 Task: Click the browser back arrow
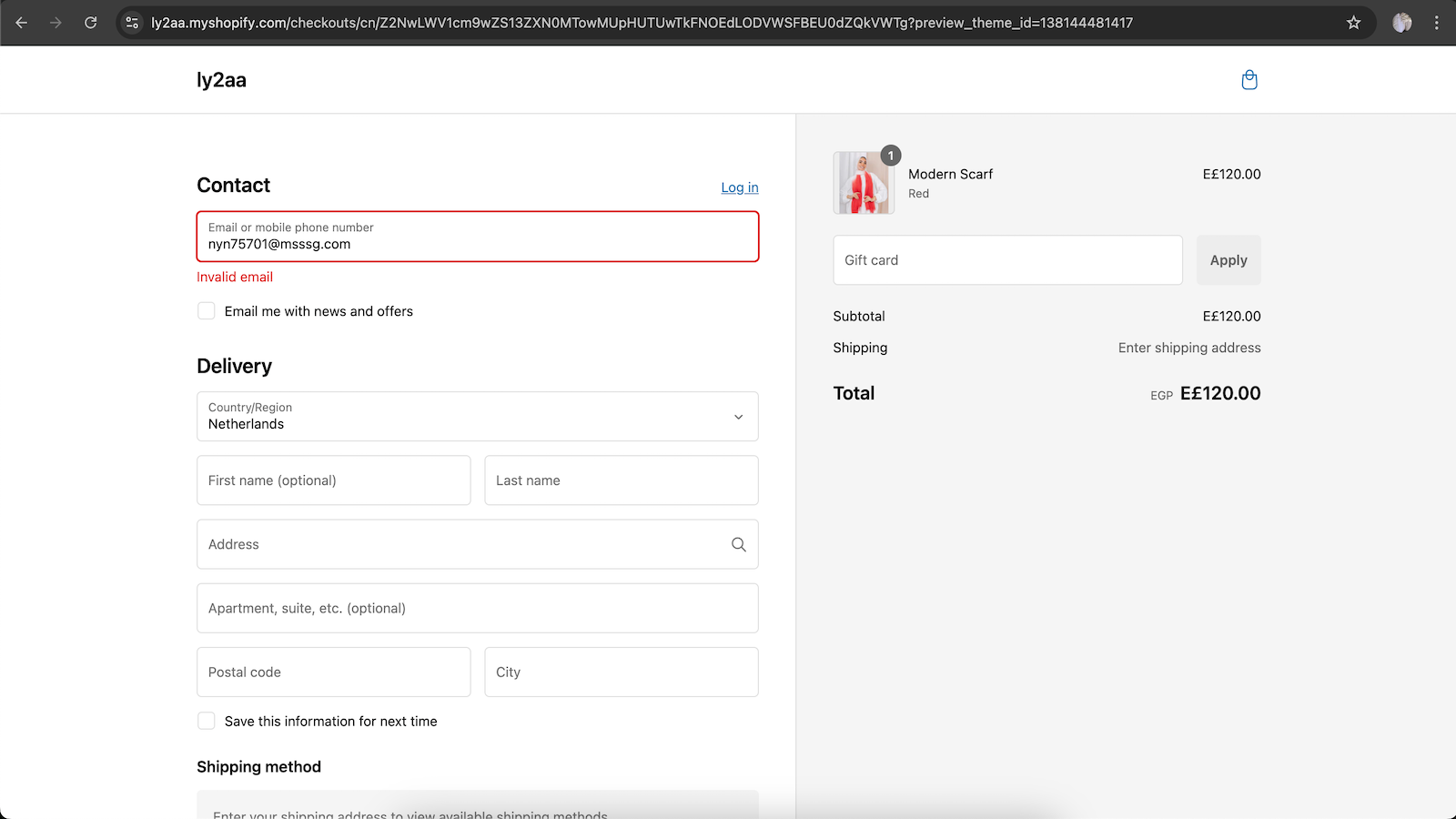(x=22, y=22)
